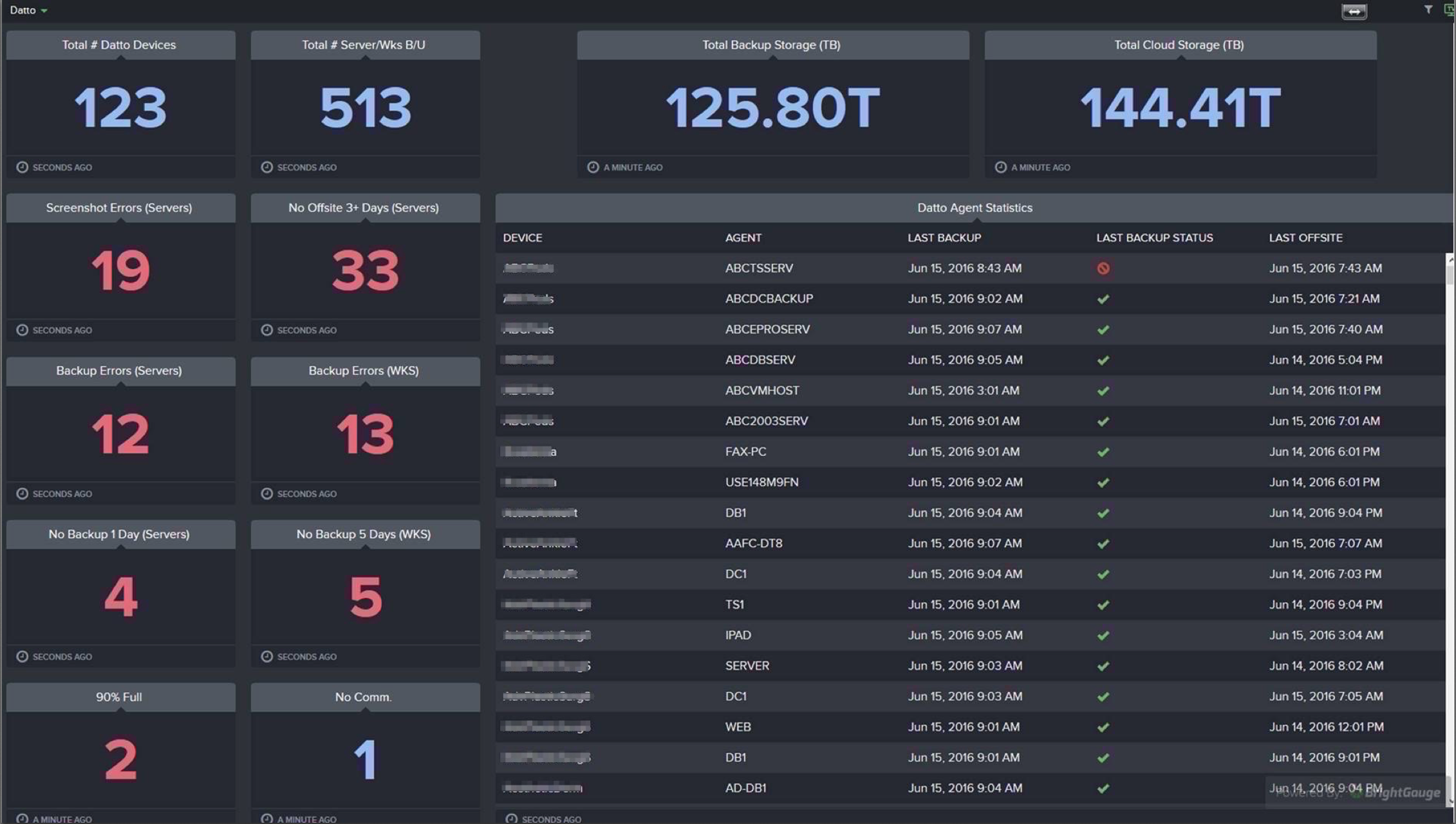Click the success checkmark for ABCDCBACKUP
1456x824 pixels.
coord(1103,299)
